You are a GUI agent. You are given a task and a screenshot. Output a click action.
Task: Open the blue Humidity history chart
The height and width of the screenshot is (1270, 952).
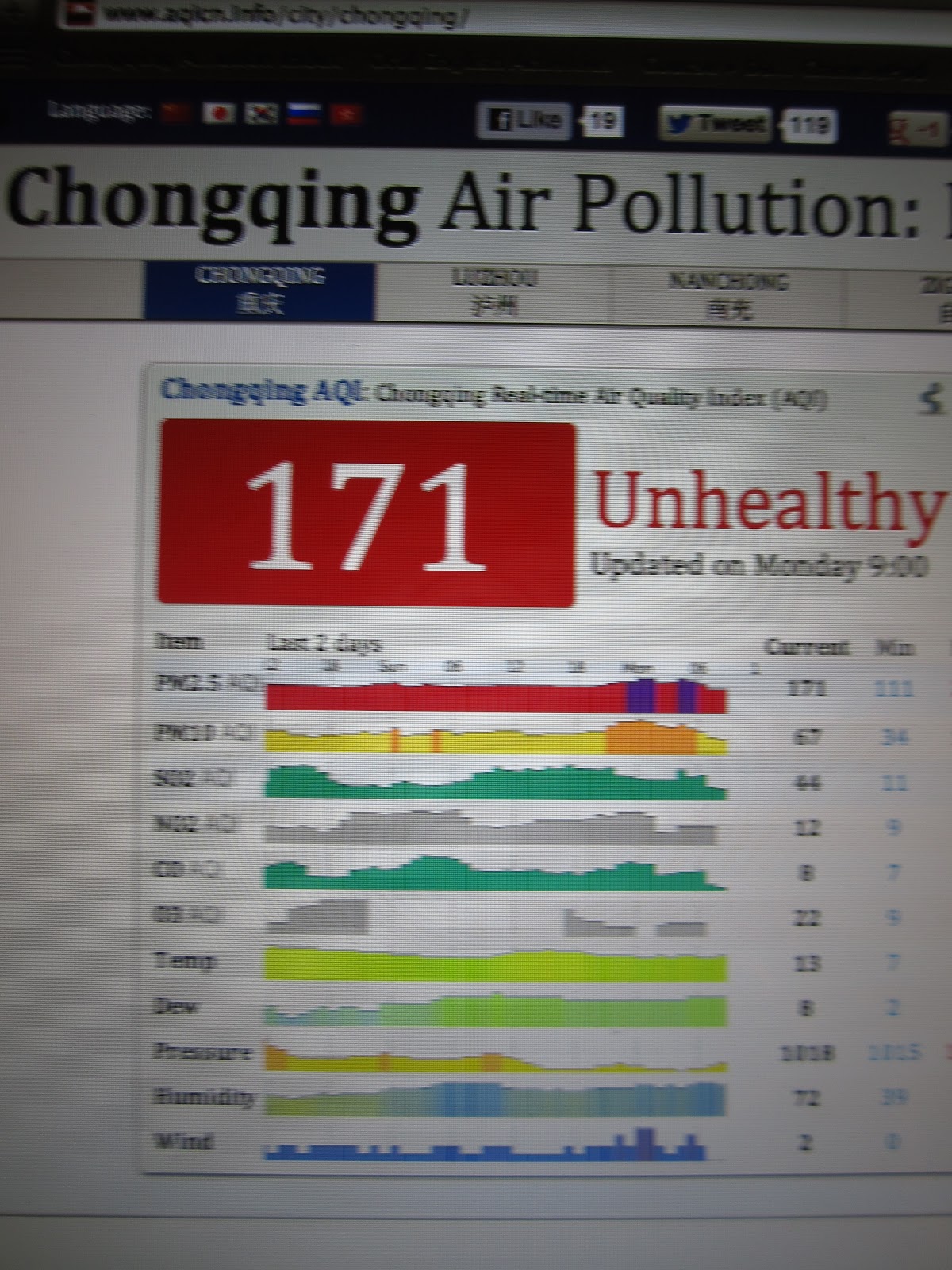coord(496,1099)
